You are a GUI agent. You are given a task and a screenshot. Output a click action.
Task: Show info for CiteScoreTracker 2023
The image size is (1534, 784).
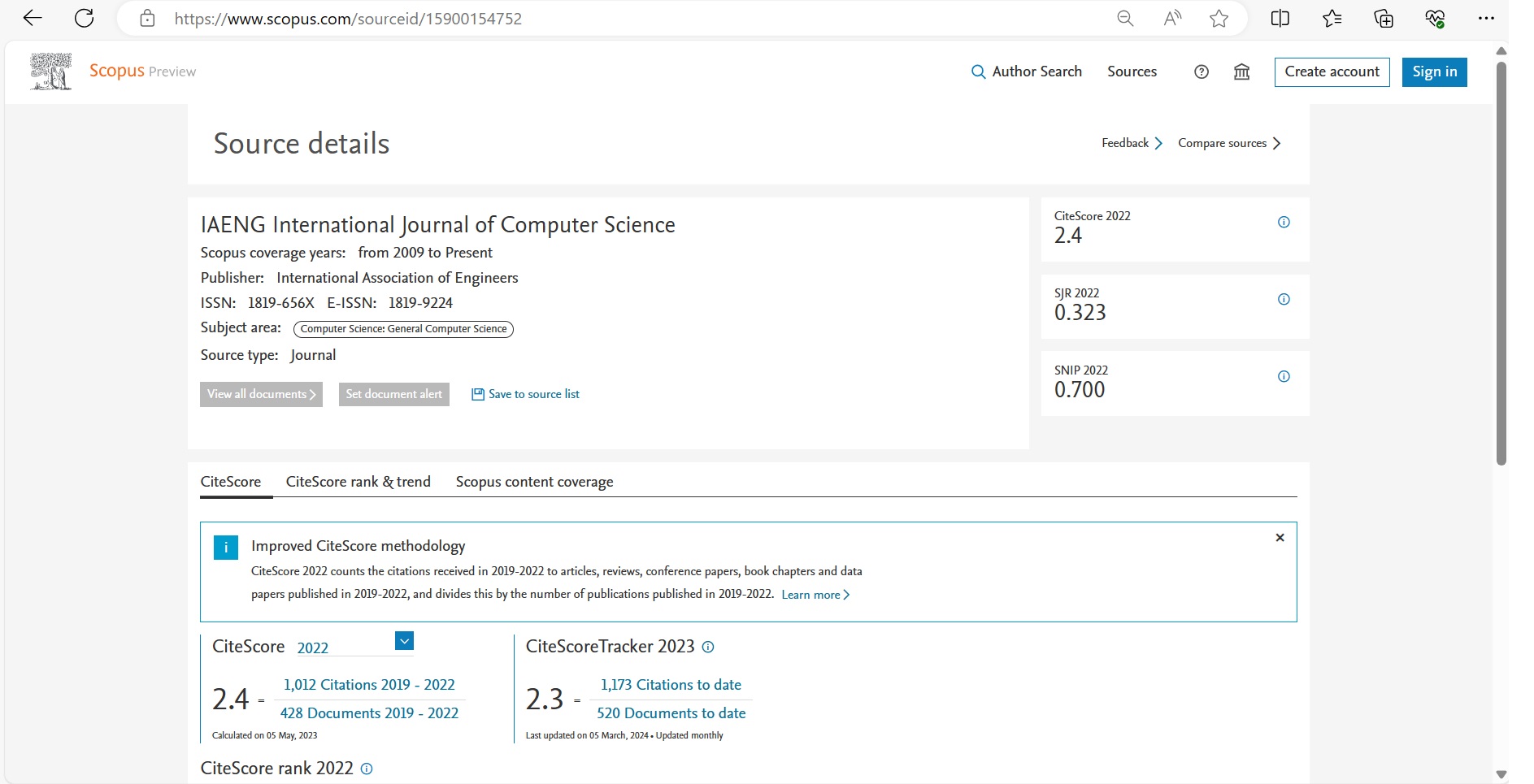click(x=708, y=647)
